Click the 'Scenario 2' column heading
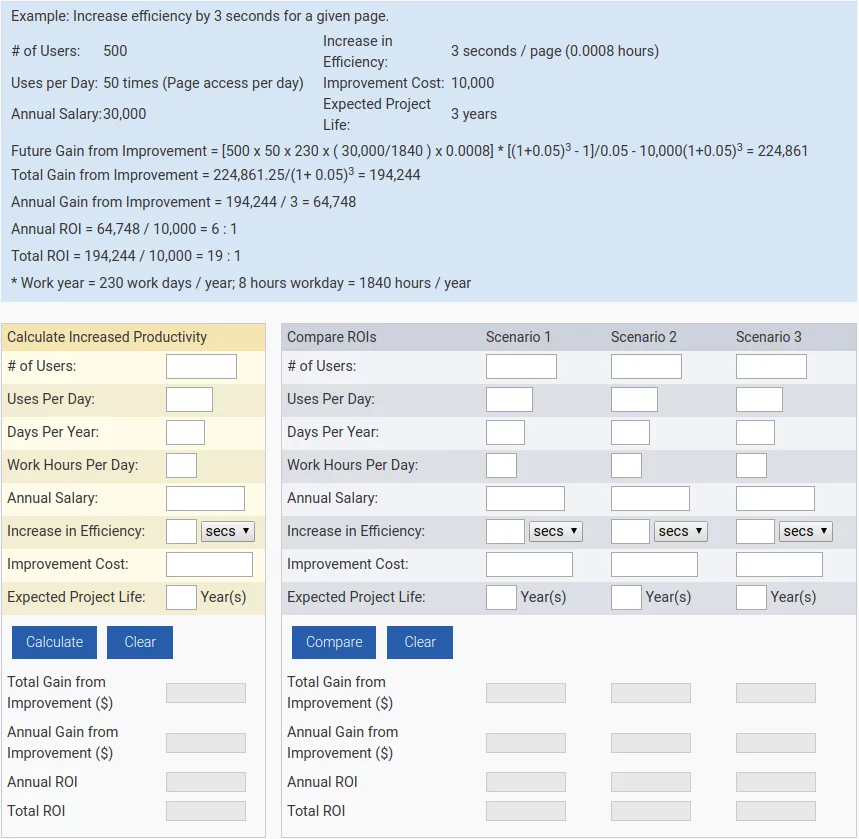 [x=644, y=337]
